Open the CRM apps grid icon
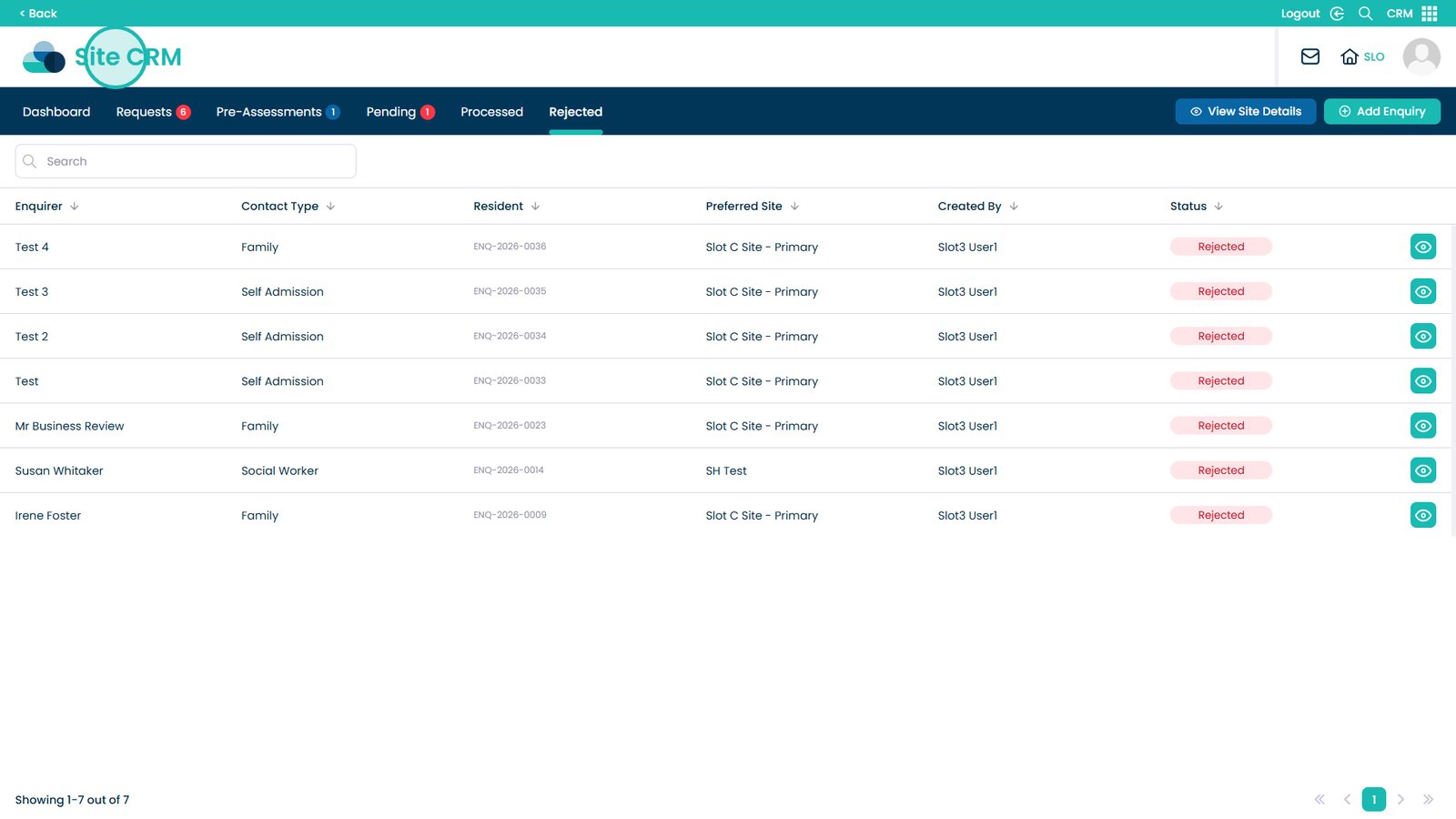Screen dimensions: 1456x819 pos(1430,14)
